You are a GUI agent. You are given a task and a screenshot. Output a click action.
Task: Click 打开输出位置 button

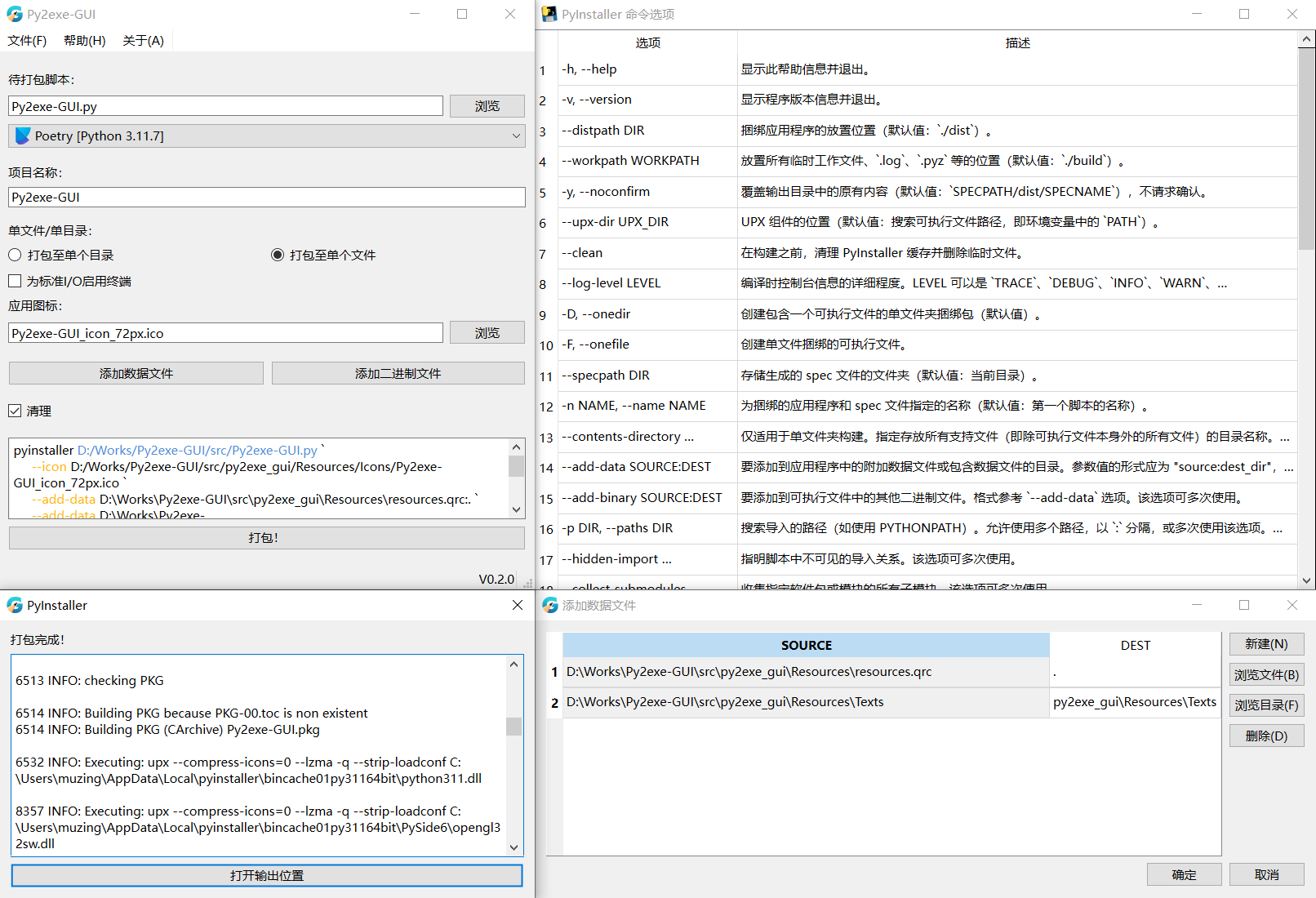click(266, 876)
